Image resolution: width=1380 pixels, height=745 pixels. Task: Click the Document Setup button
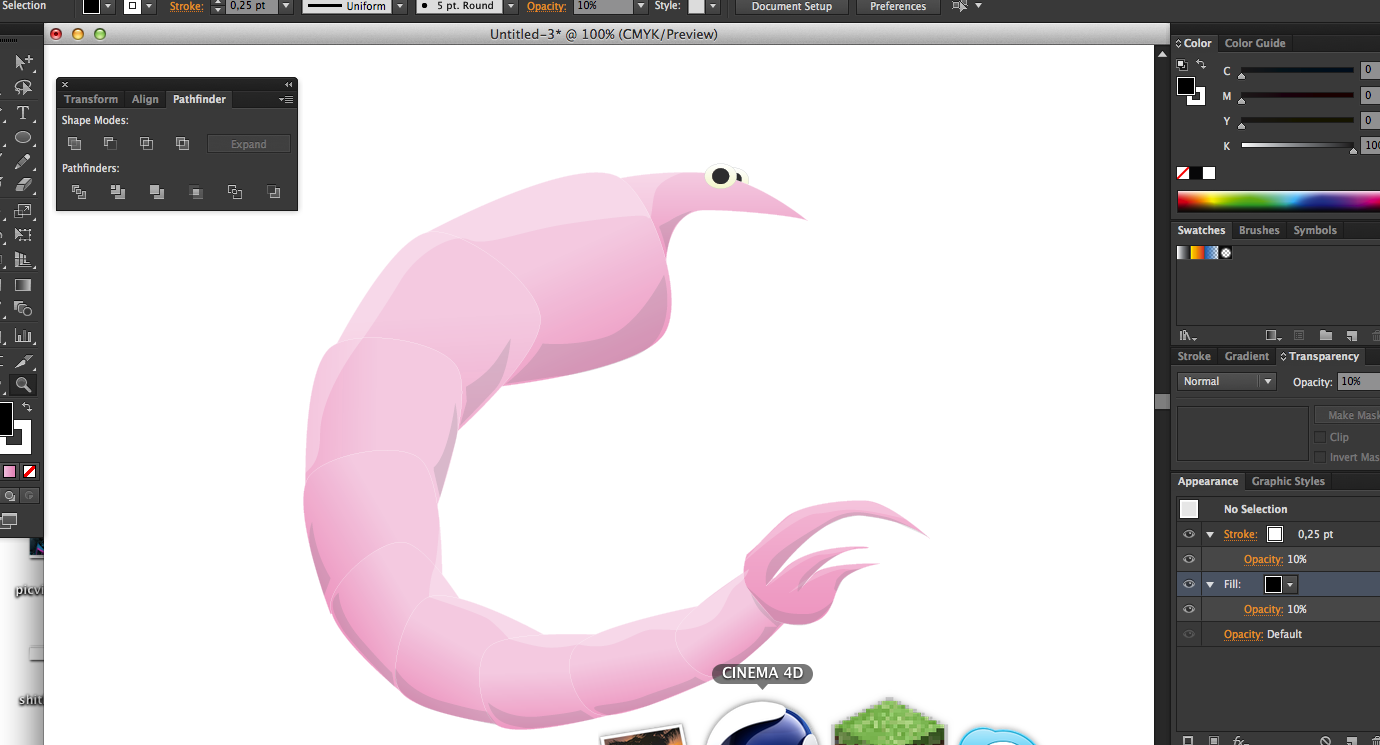[791, 6]
